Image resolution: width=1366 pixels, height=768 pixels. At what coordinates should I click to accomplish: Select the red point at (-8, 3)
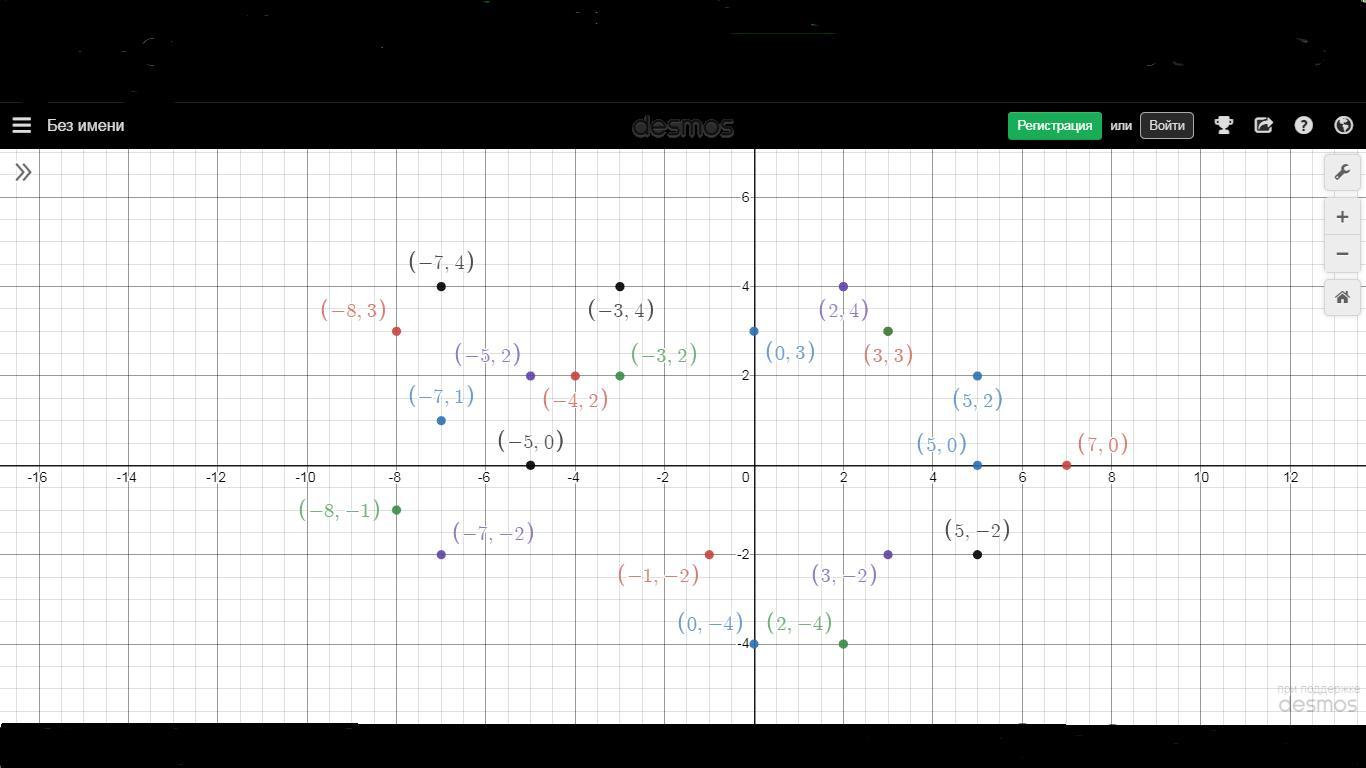coord(397,331)
